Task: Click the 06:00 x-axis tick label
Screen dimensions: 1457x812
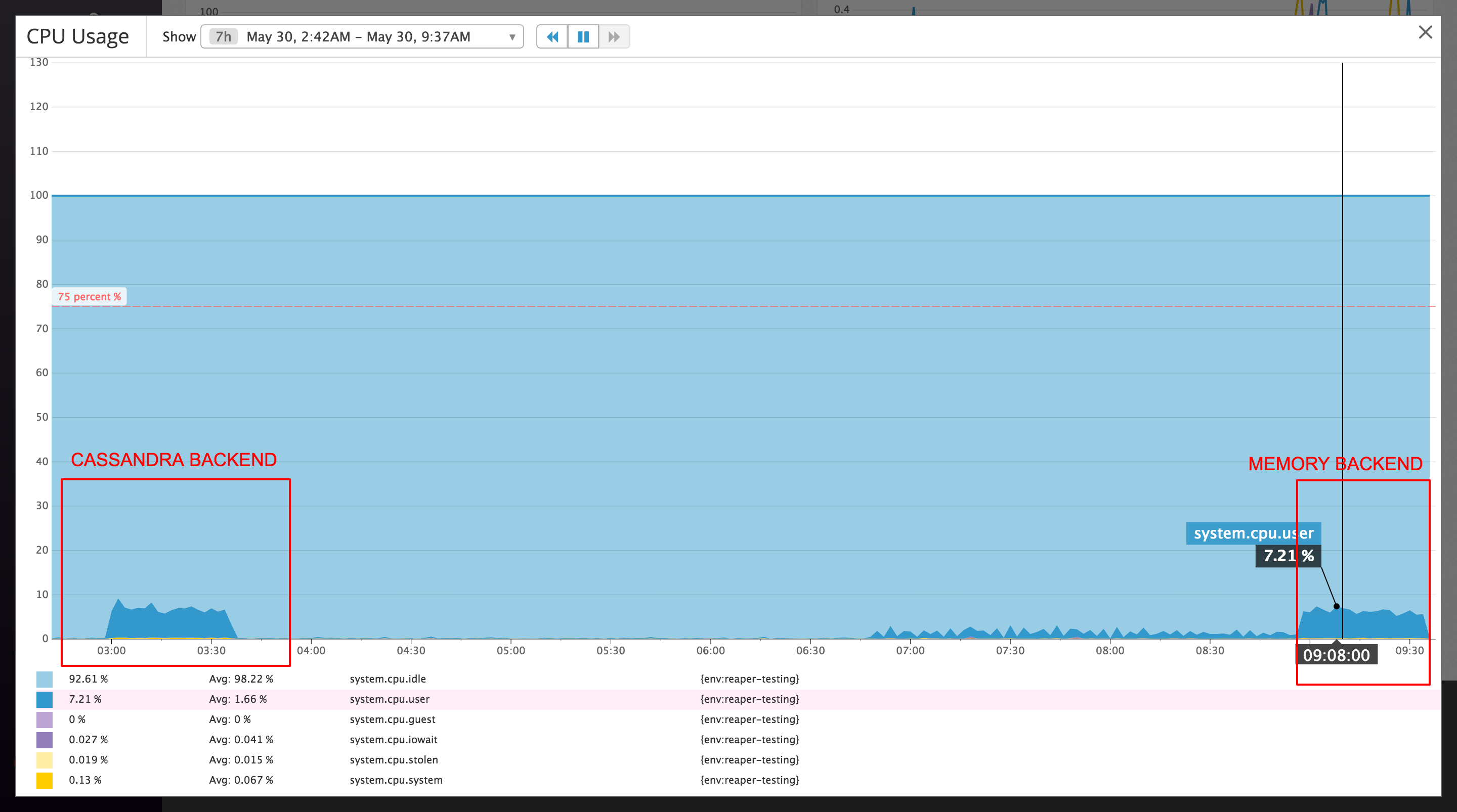Action: point(710,651)
